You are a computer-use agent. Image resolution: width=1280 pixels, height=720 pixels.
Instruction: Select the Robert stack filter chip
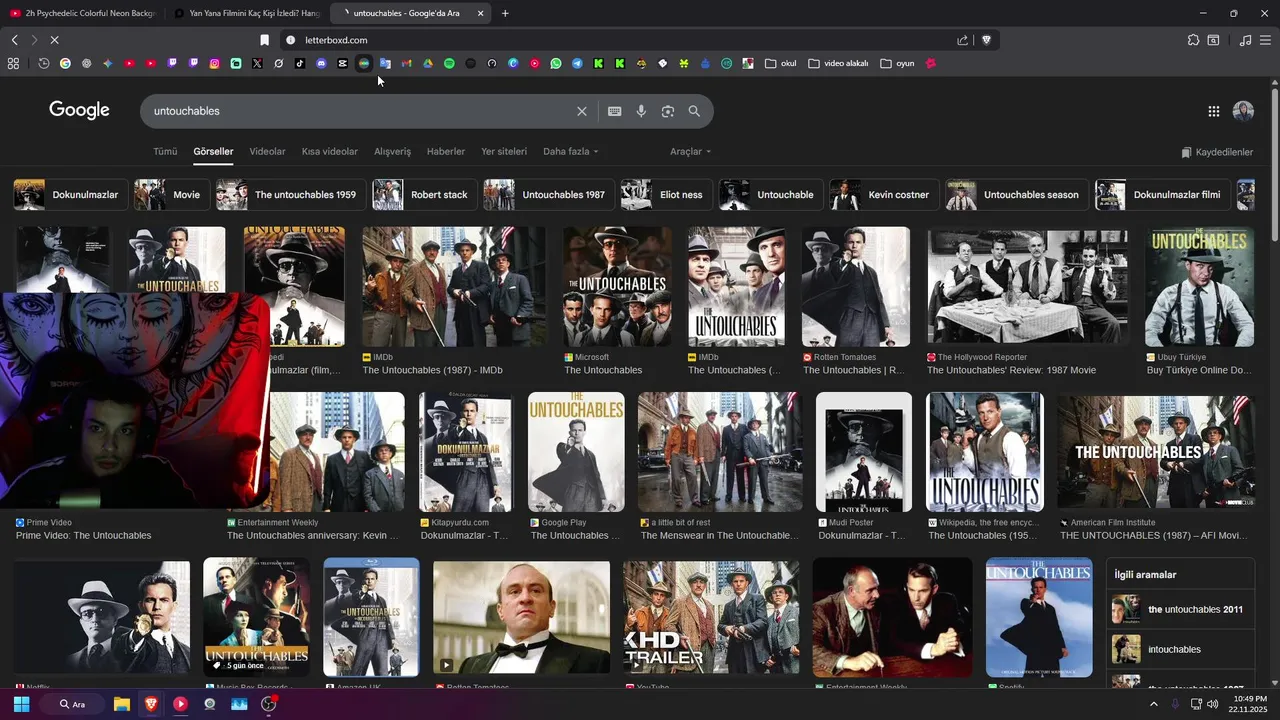tap(424, 195)
